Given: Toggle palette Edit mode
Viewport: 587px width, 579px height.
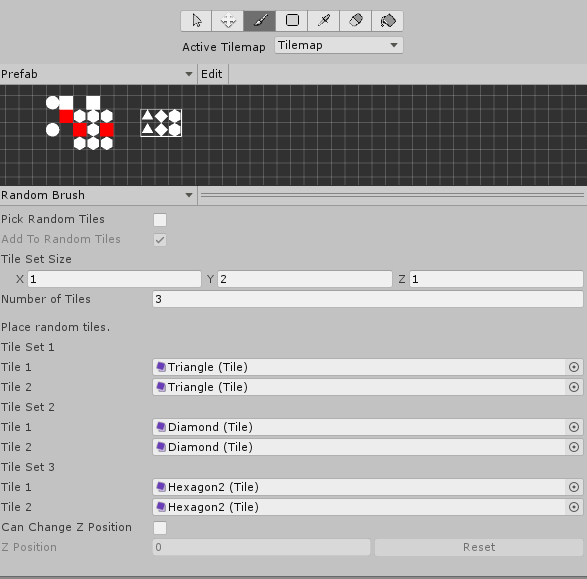Looking at the screenshot, I should coord(212,74).
